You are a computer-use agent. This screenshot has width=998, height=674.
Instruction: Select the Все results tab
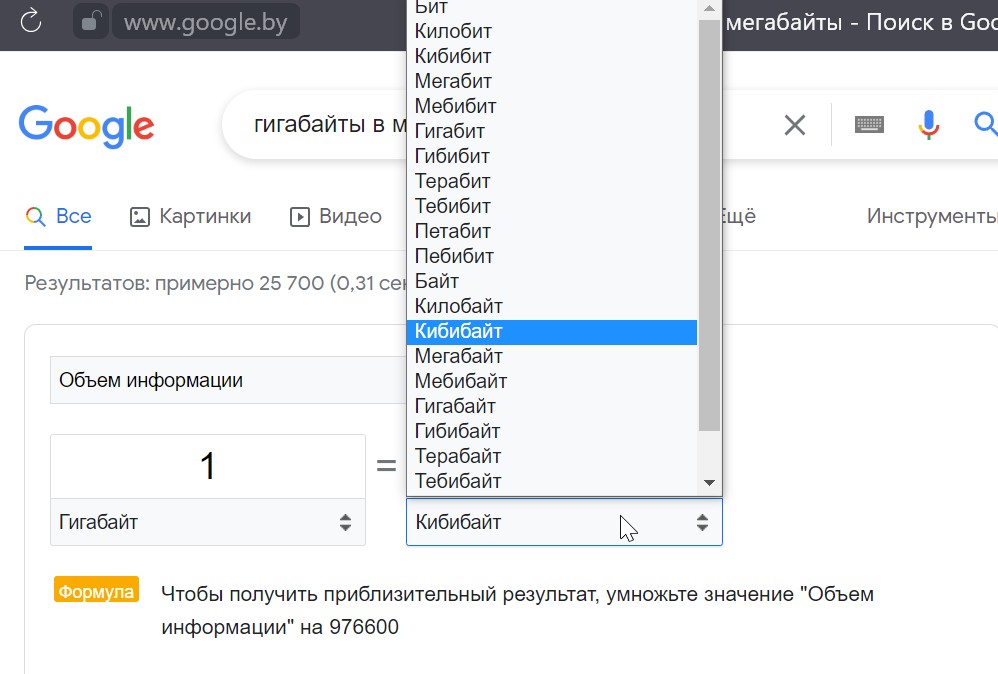coord(59,216)
